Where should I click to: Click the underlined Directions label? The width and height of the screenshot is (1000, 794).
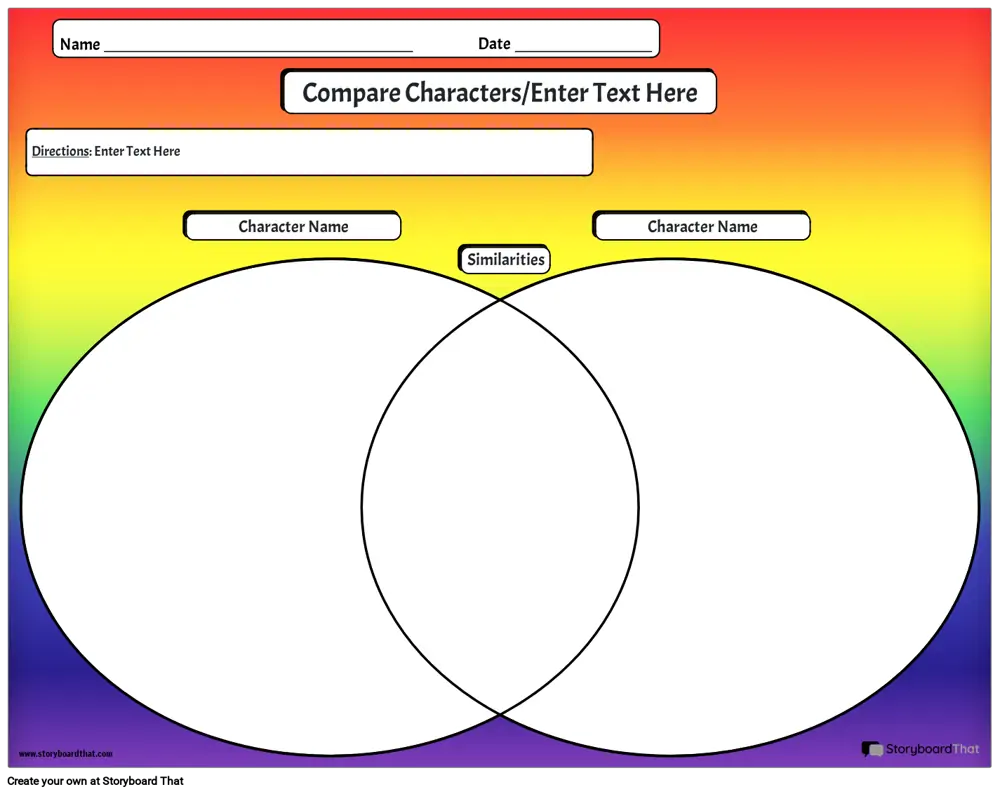tap(60, 151)
